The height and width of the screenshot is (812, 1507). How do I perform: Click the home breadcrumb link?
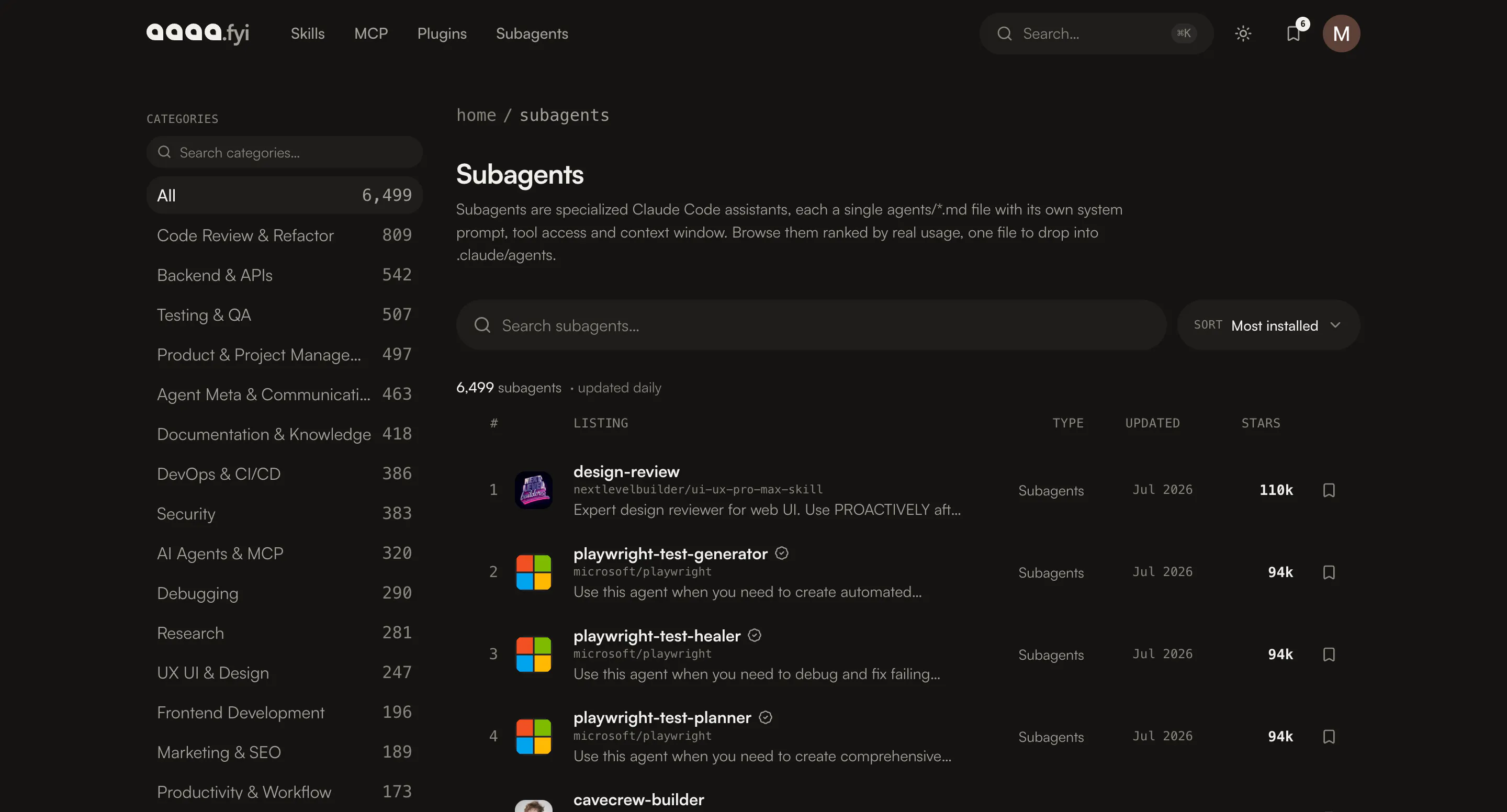click(x=476, y=115)
